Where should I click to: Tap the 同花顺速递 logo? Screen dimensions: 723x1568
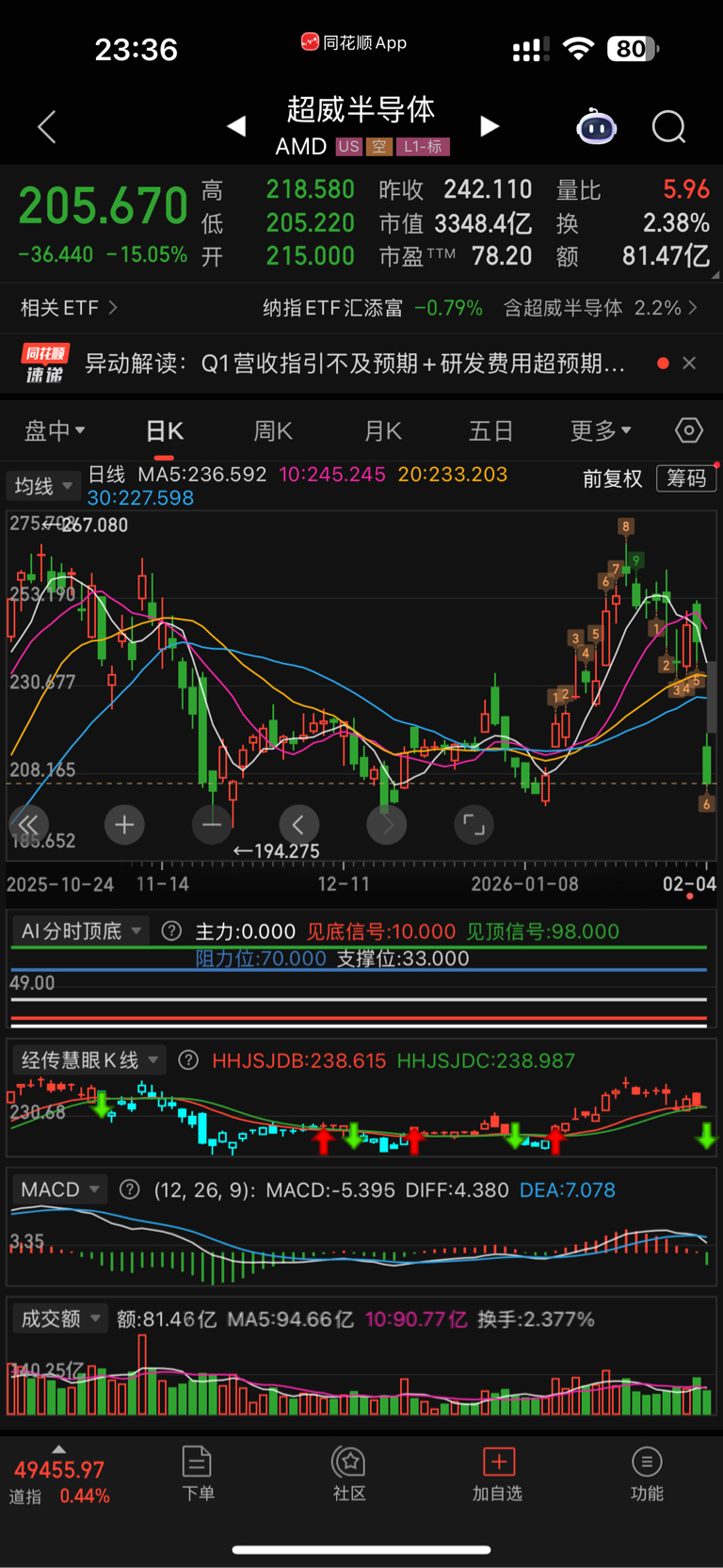coord(45,364)
